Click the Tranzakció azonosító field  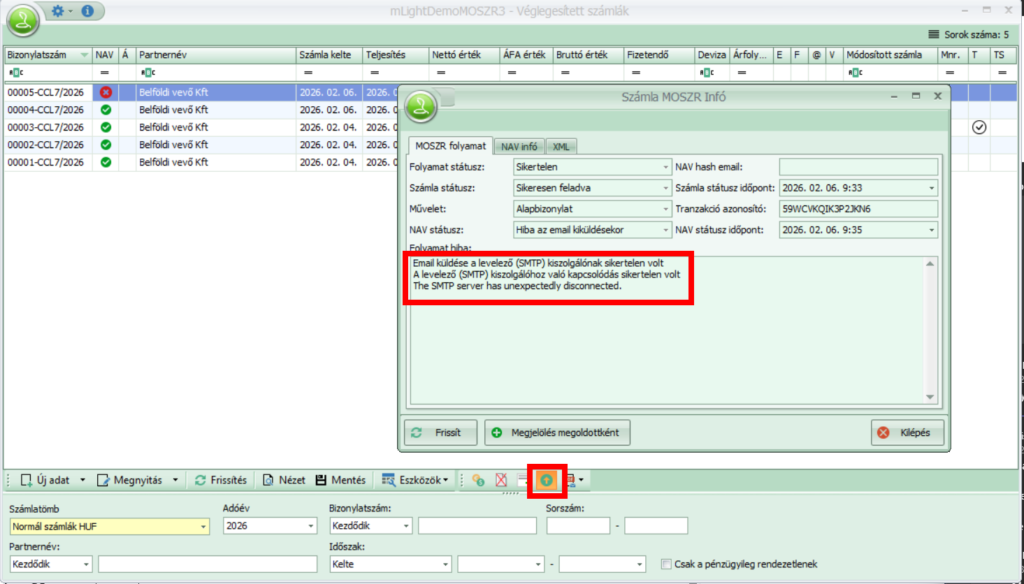click(x=858, y=209)
